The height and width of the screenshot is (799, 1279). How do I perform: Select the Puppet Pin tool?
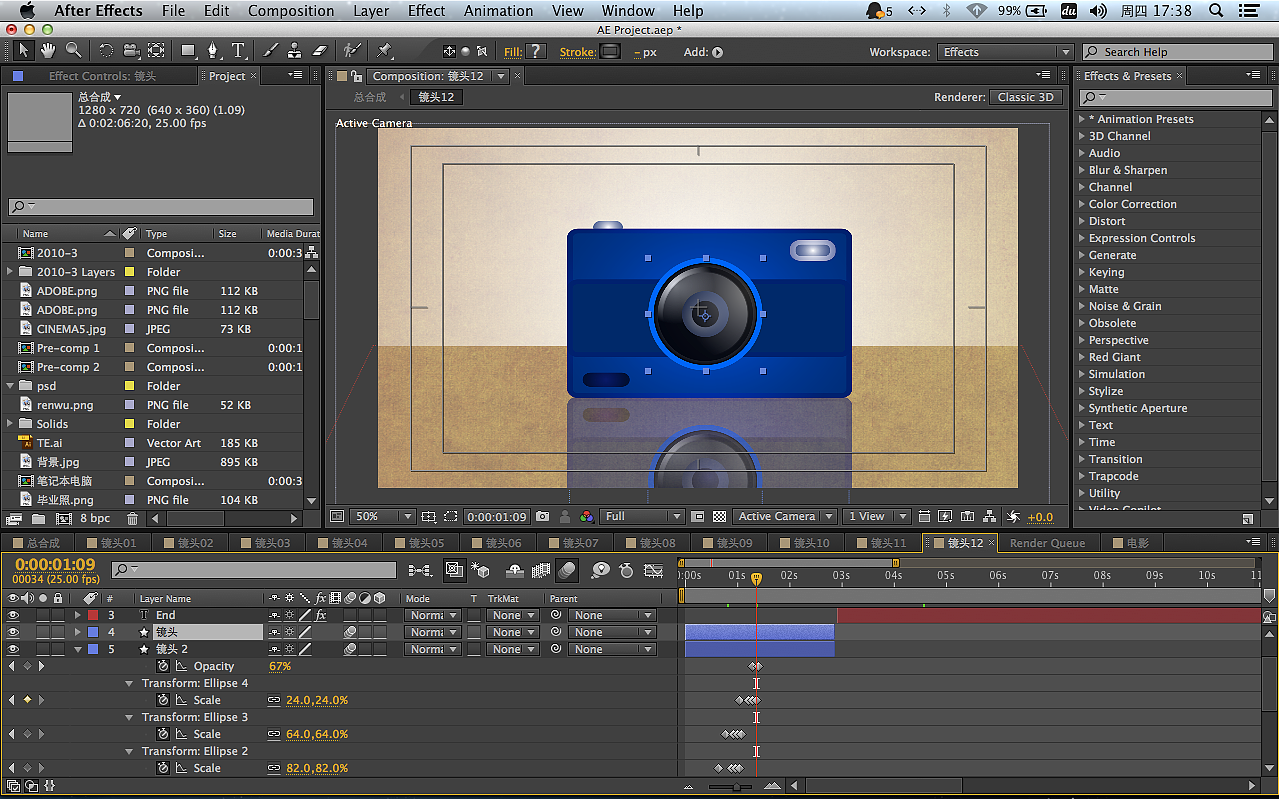385,51
